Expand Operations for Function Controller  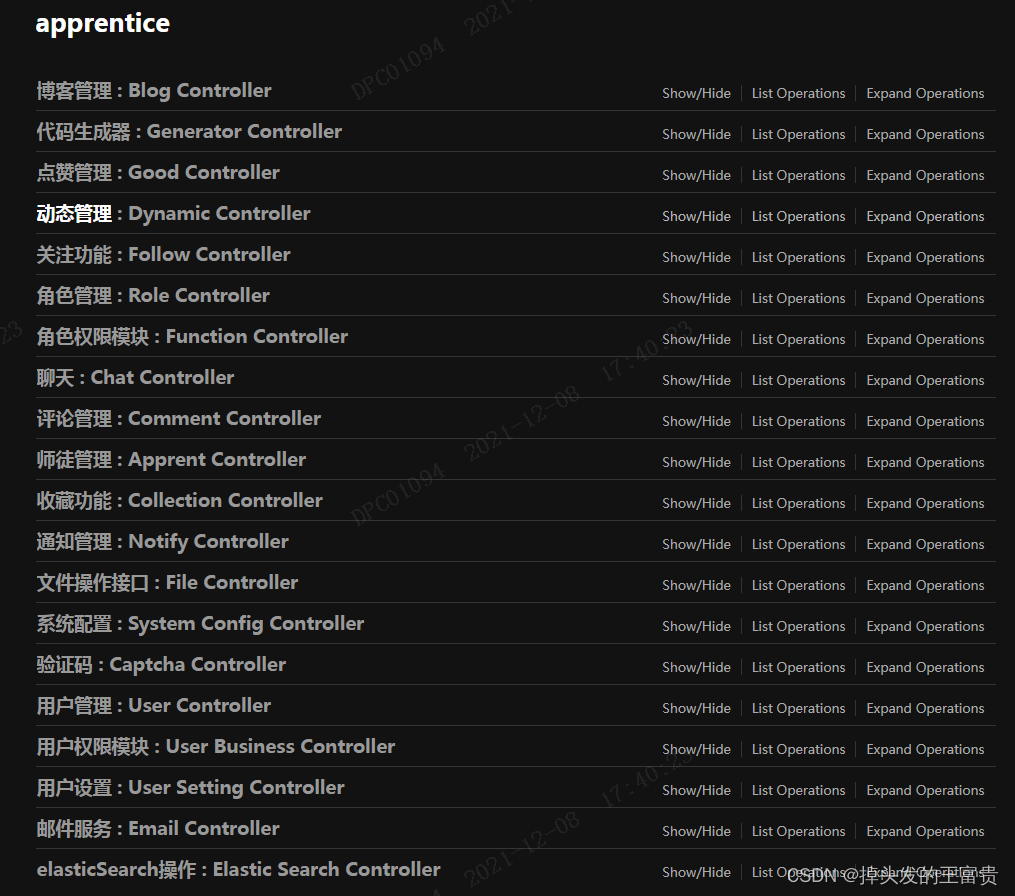point(925,339)
